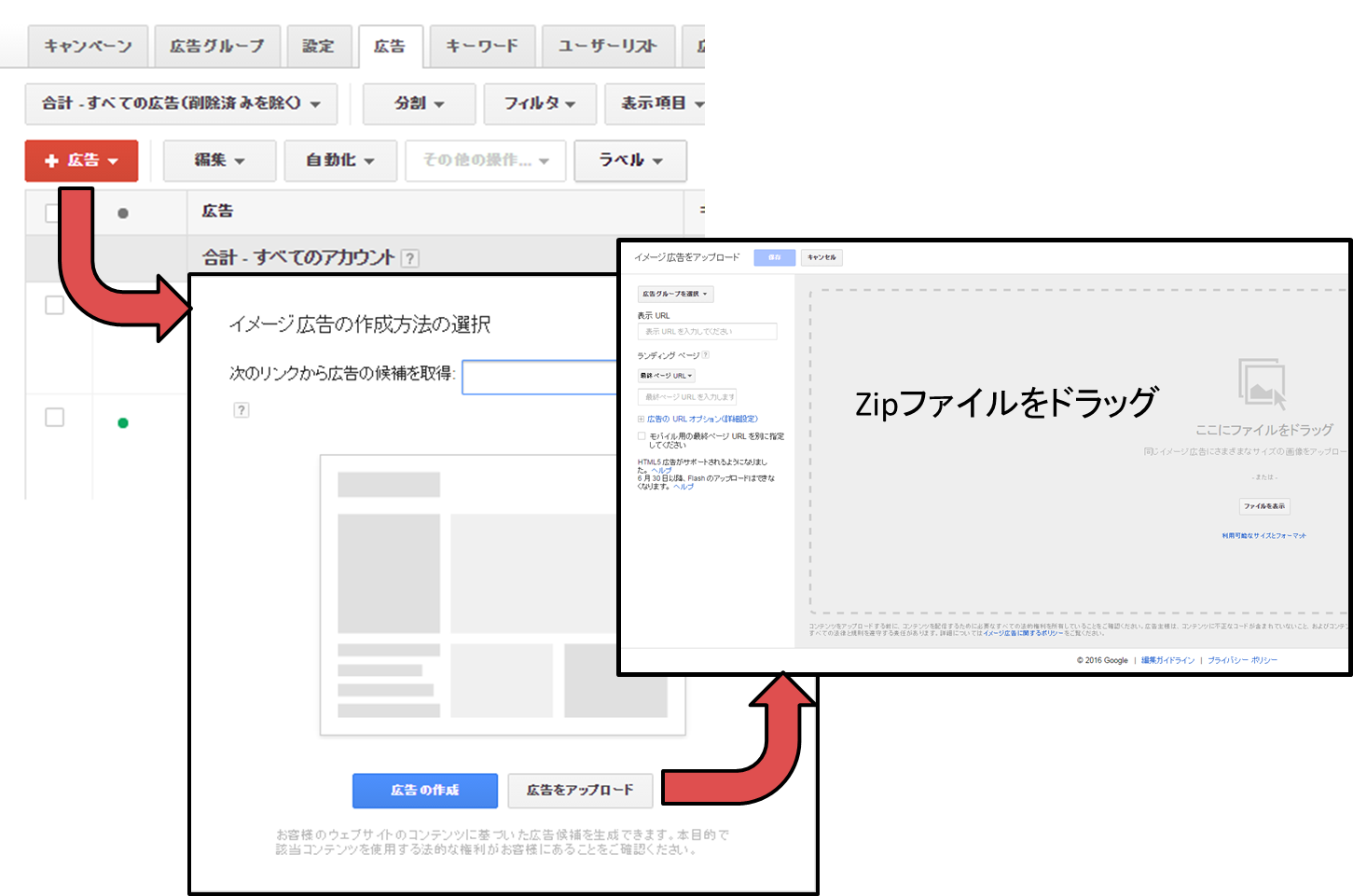1353x896 pixels.
Task: Go to the キーワード tab
Action: pyautogui.click(x=482, y=46)
